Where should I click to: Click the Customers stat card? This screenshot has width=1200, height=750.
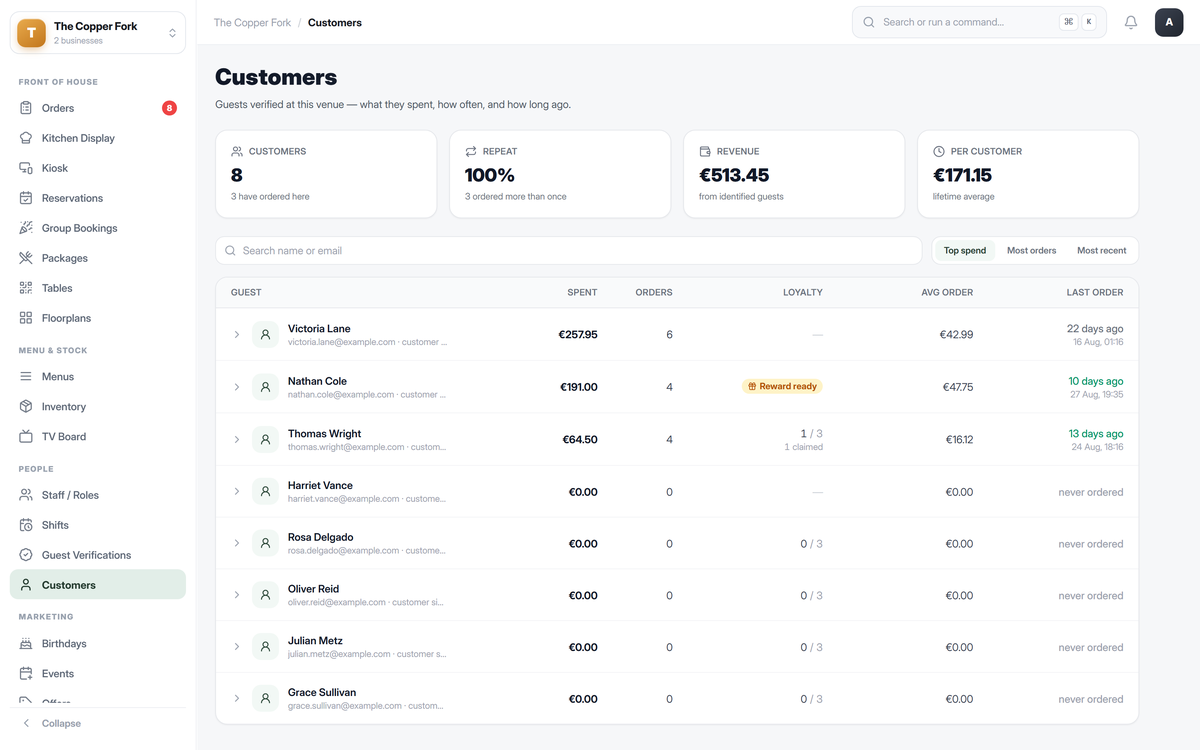(326, 174)
